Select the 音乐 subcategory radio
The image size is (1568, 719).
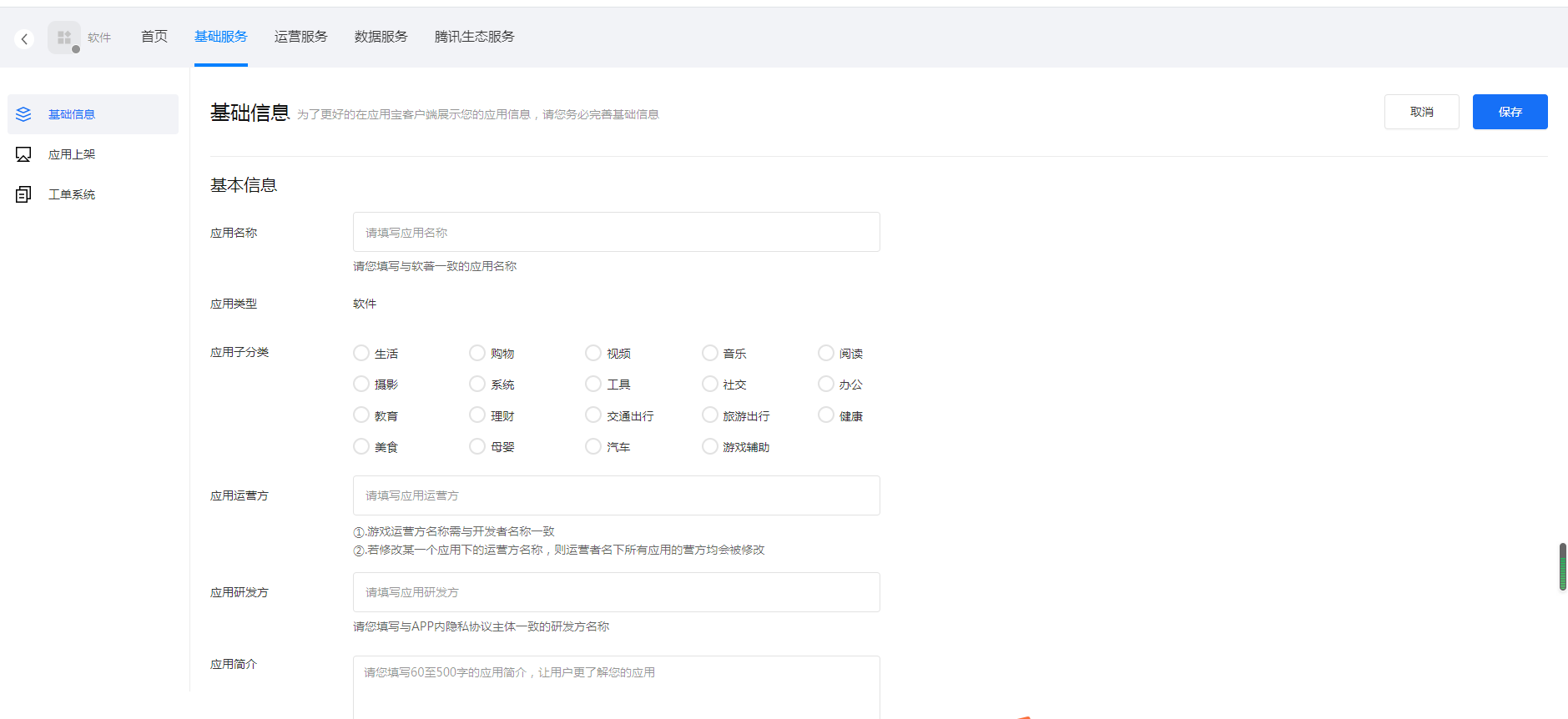pos(710,353)
